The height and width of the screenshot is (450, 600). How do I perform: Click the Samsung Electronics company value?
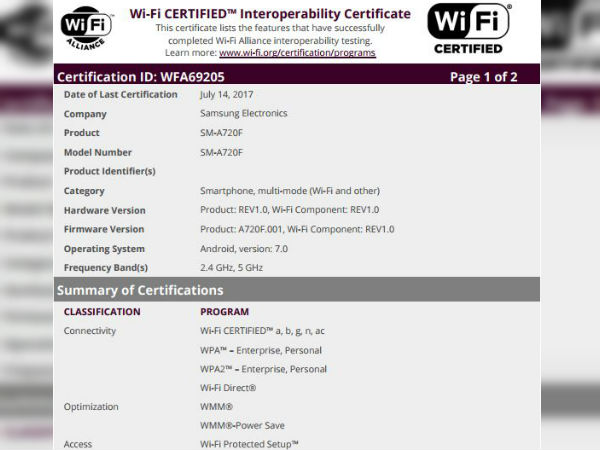(244, 114)
